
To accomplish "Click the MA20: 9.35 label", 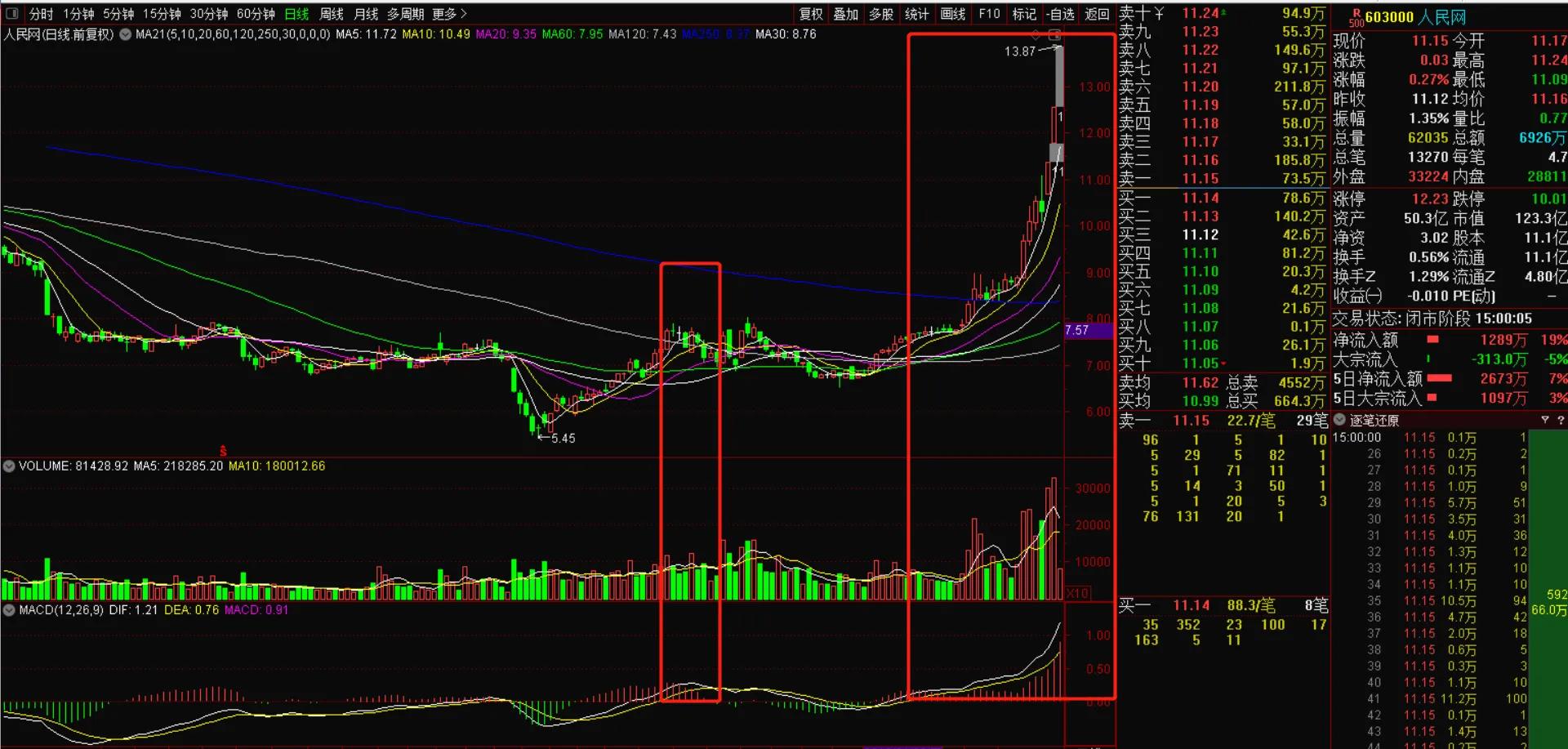I will [x=506, y=34].
